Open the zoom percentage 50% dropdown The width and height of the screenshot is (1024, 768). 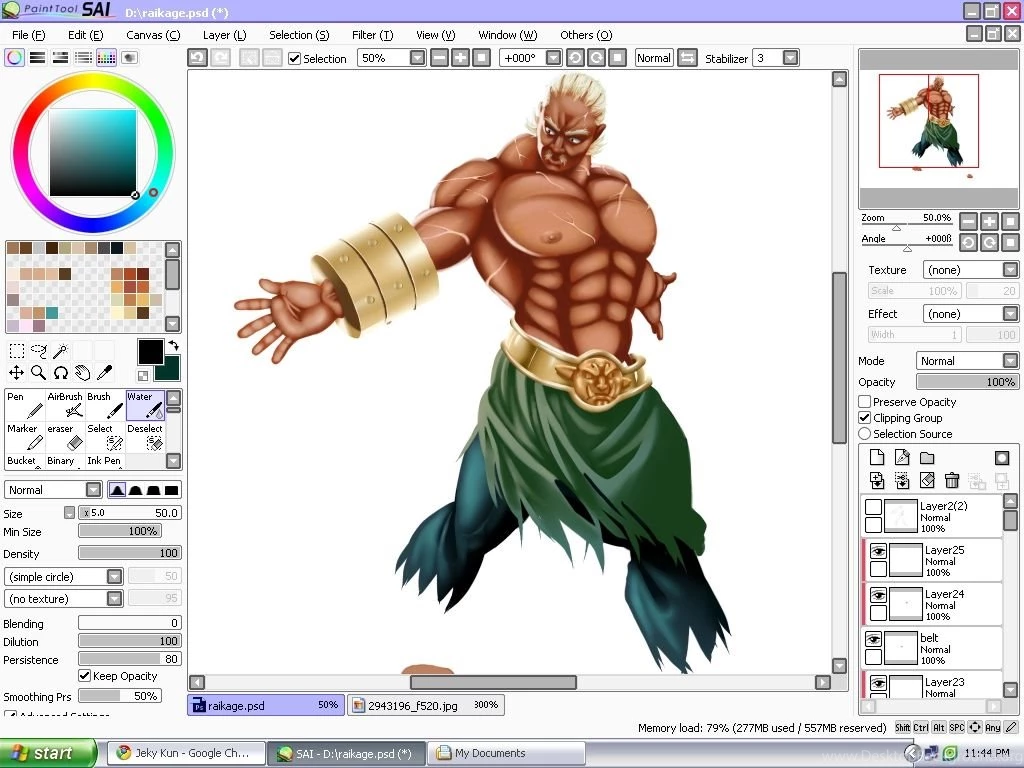coord(417,58)
